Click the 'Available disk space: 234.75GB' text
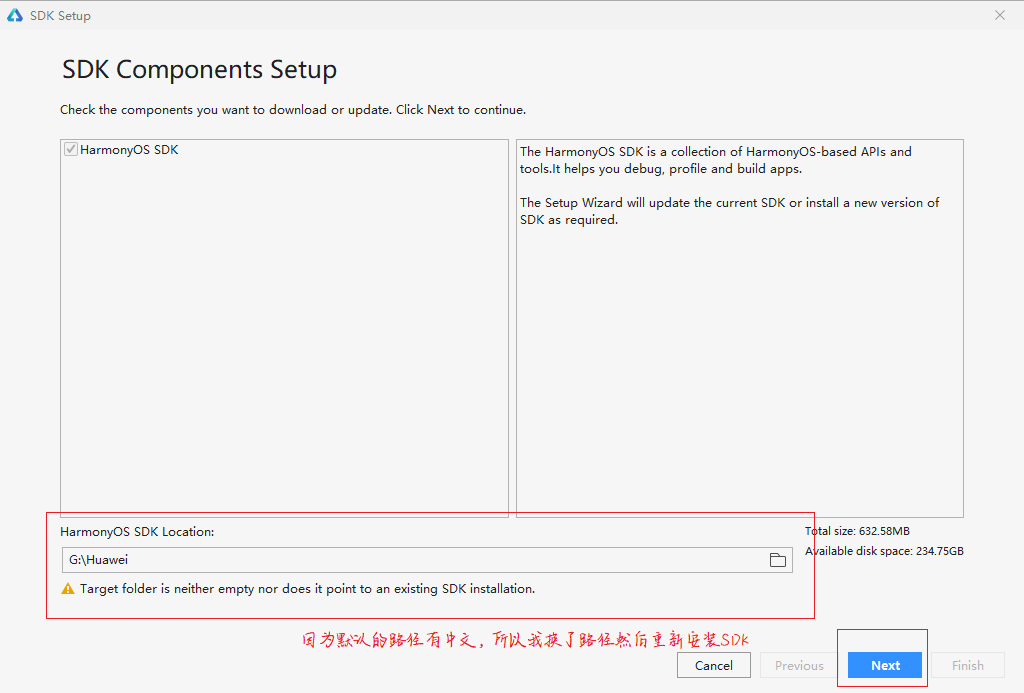The width and height of the screenshot is (1024, 693). pos(884,551)
